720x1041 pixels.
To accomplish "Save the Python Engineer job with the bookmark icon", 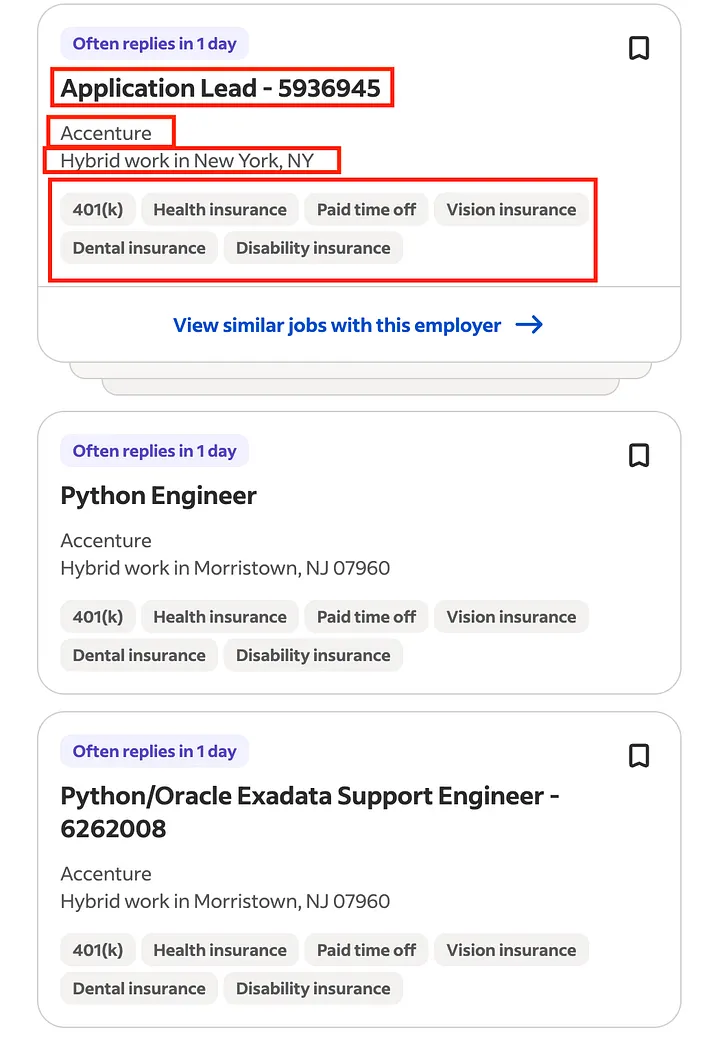I will (x=639, y=455).
